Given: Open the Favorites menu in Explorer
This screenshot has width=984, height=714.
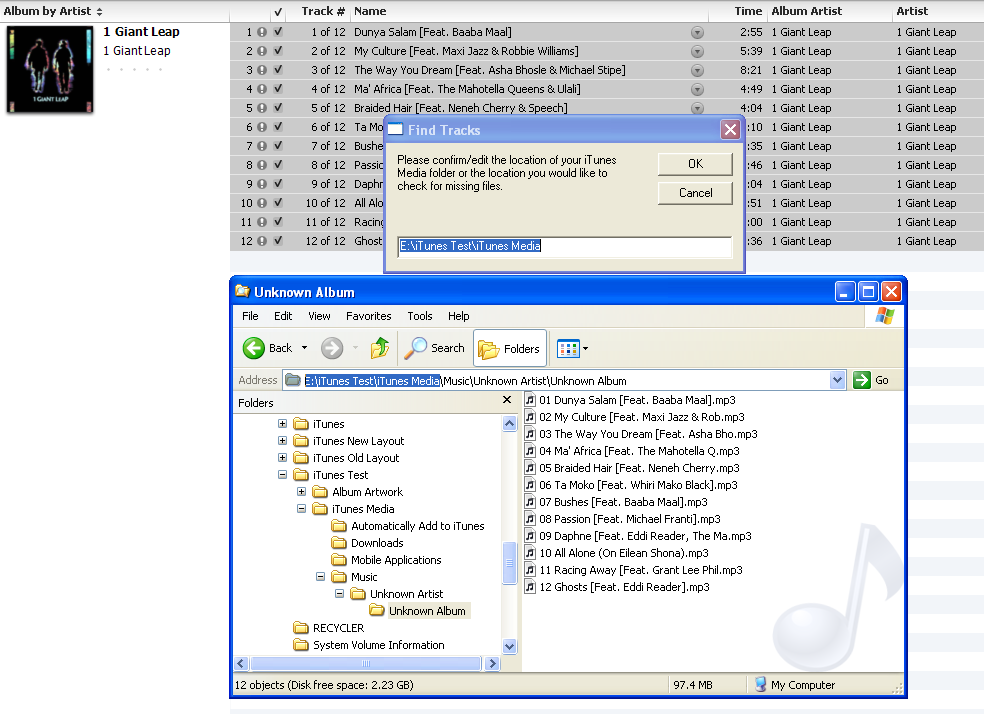Looking at the screenshot, I should coord(368,316).
